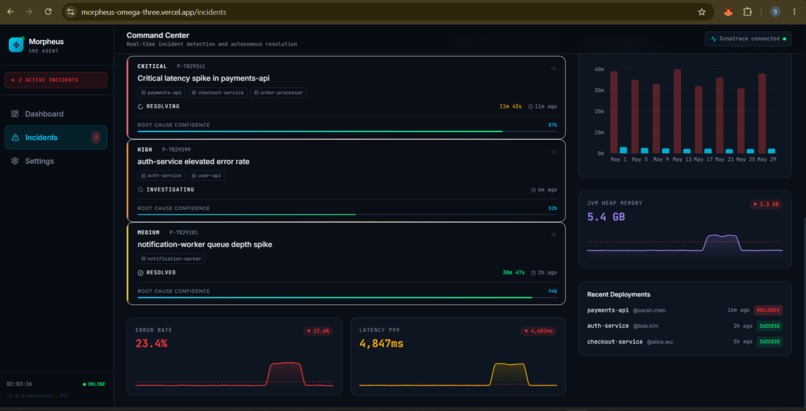Screen dimensions: 806x411
Task: Open the browser three-dot menu
Action: click(x=795, y=12)
